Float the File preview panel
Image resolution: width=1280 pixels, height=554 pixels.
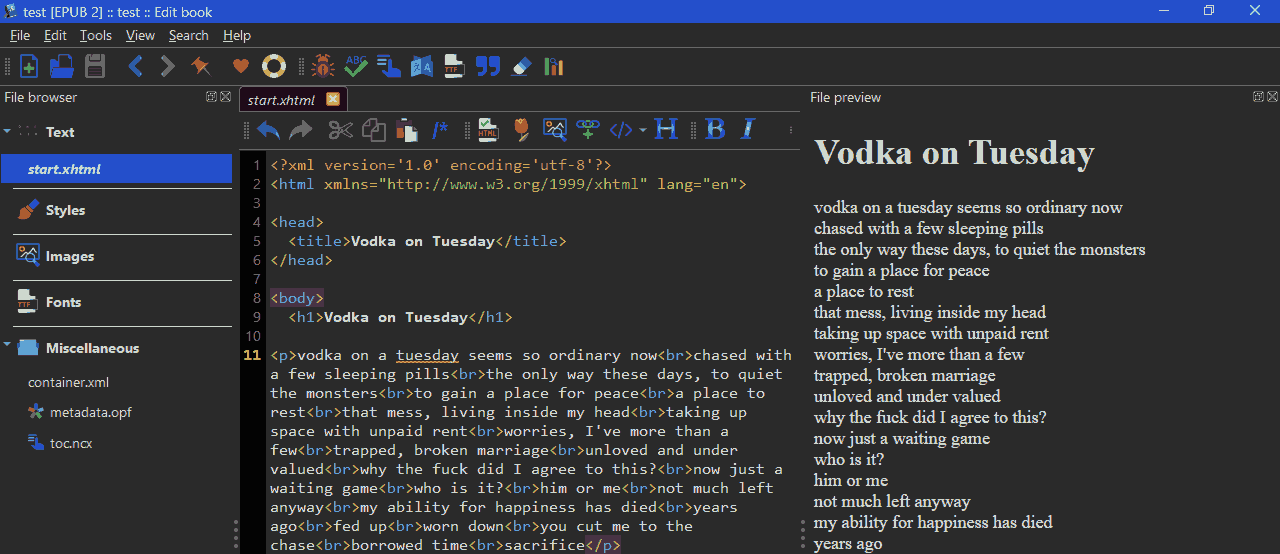click(1258, 97)
